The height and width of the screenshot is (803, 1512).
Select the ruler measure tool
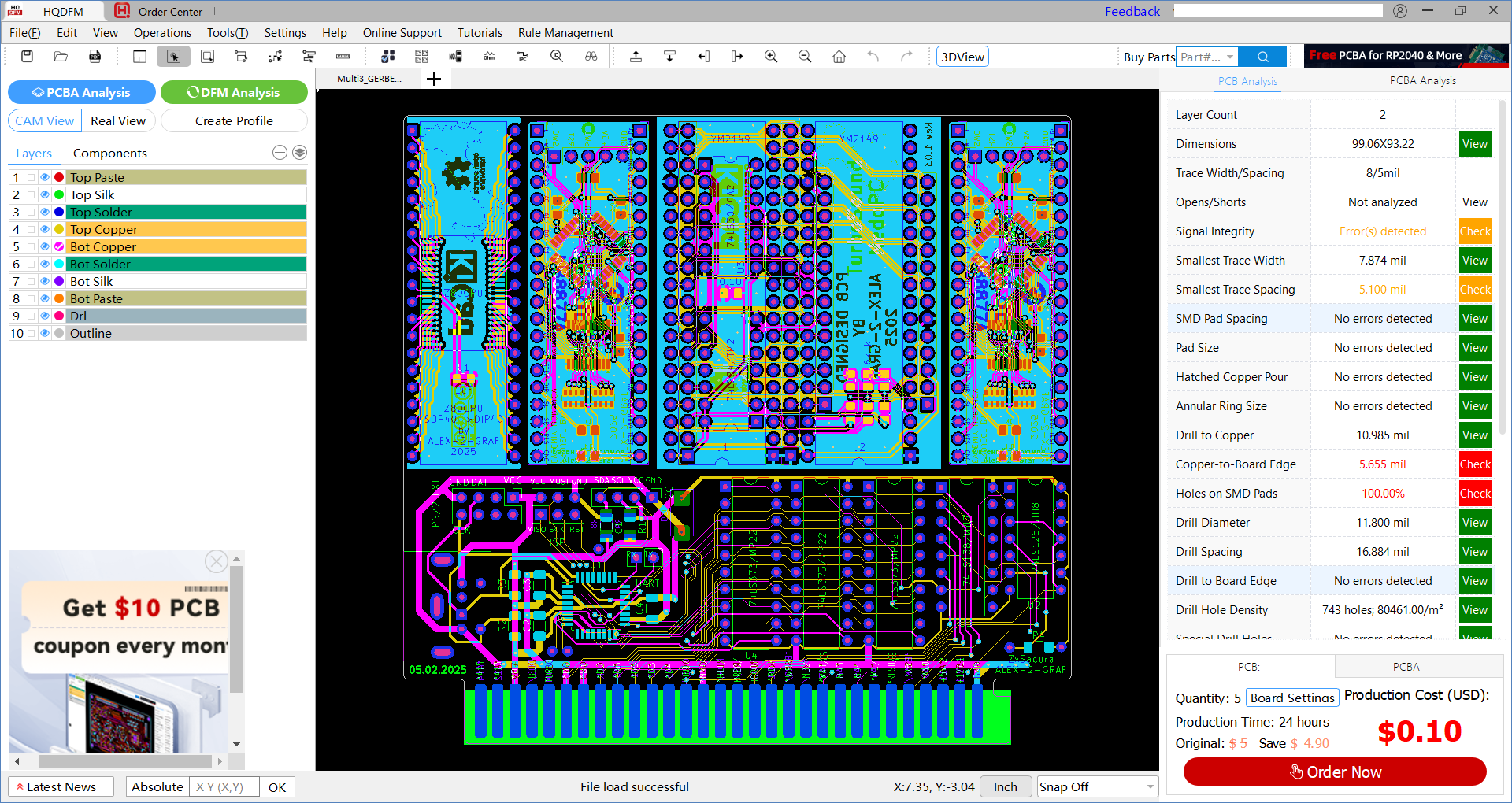(343, 57)
